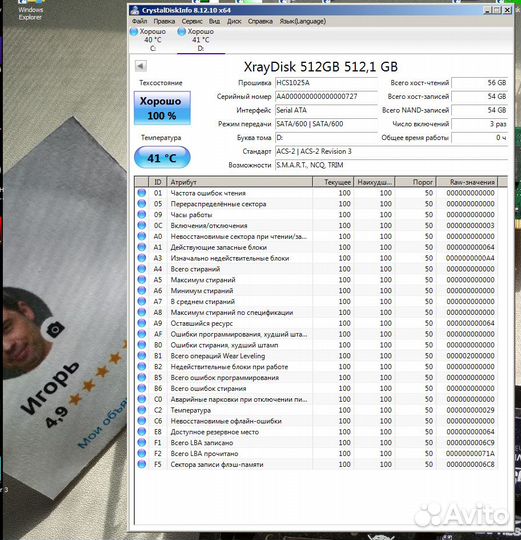This screenshot has height=540, width=521.
Task: Click status icon of row A1 Действующие запасные блоки
Action: coord(142,247)
